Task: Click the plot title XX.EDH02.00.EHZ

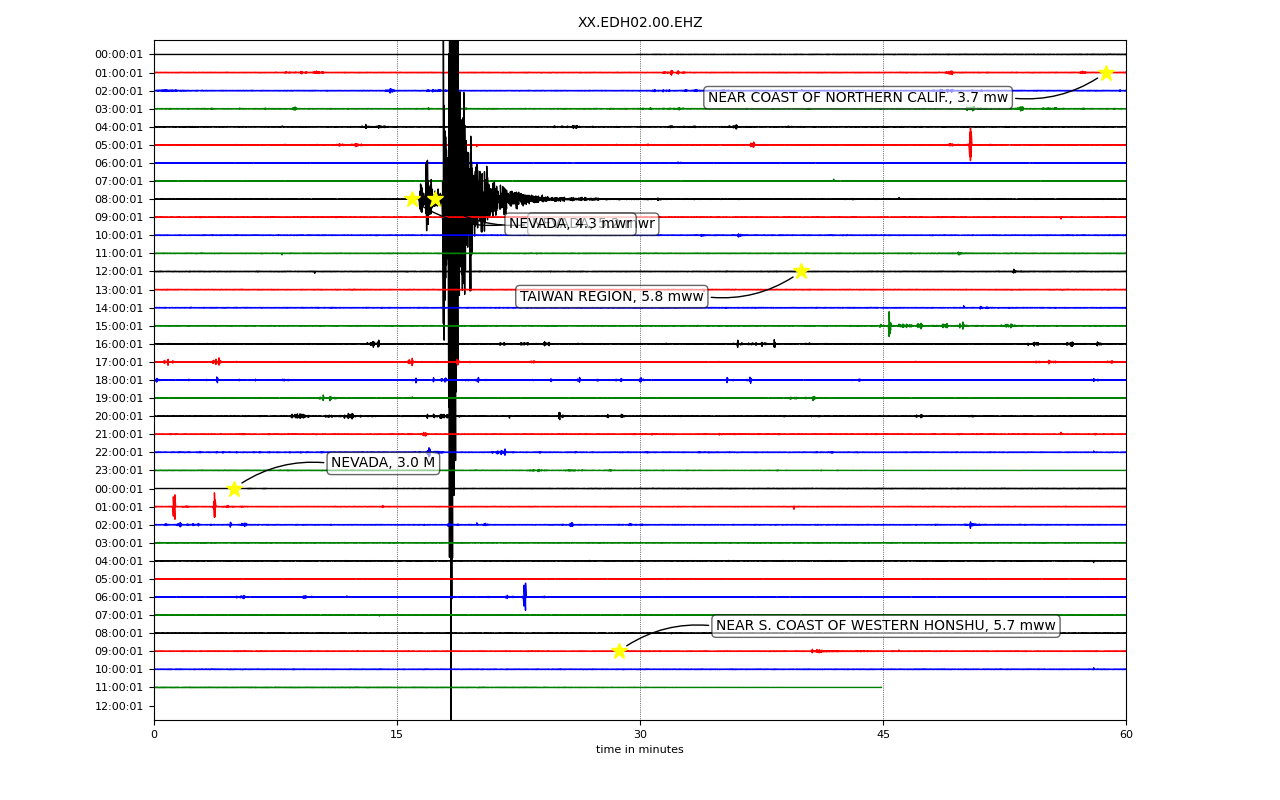Action: [640, 23]
